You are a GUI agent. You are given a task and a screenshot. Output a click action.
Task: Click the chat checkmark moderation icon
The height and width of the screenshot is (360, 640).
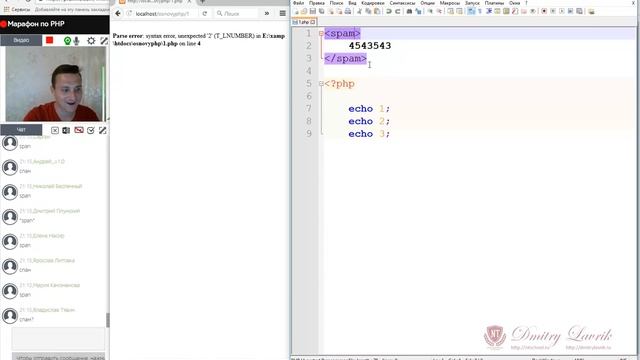click(91, 130)
